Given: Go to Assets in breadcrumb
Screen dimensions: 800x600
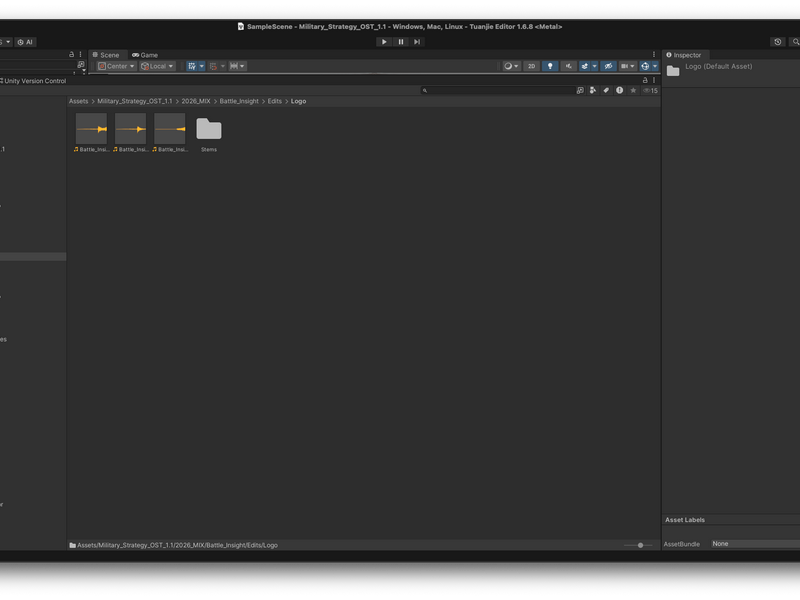Looking at the screenshot, I should point(79,101).
